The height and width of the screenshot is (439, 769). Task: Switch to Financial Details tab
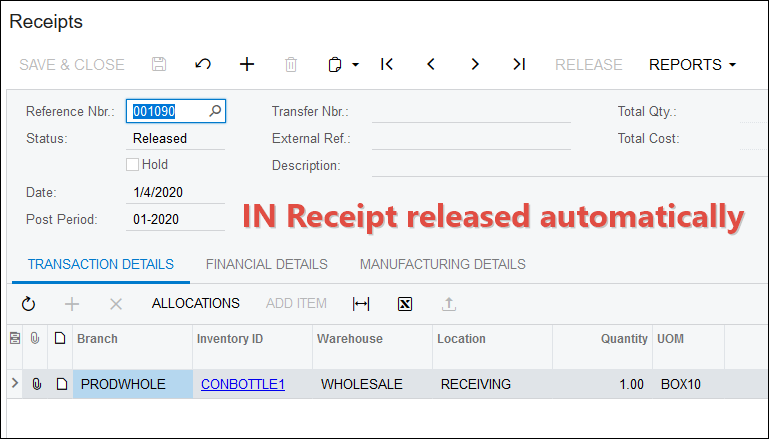266,264
